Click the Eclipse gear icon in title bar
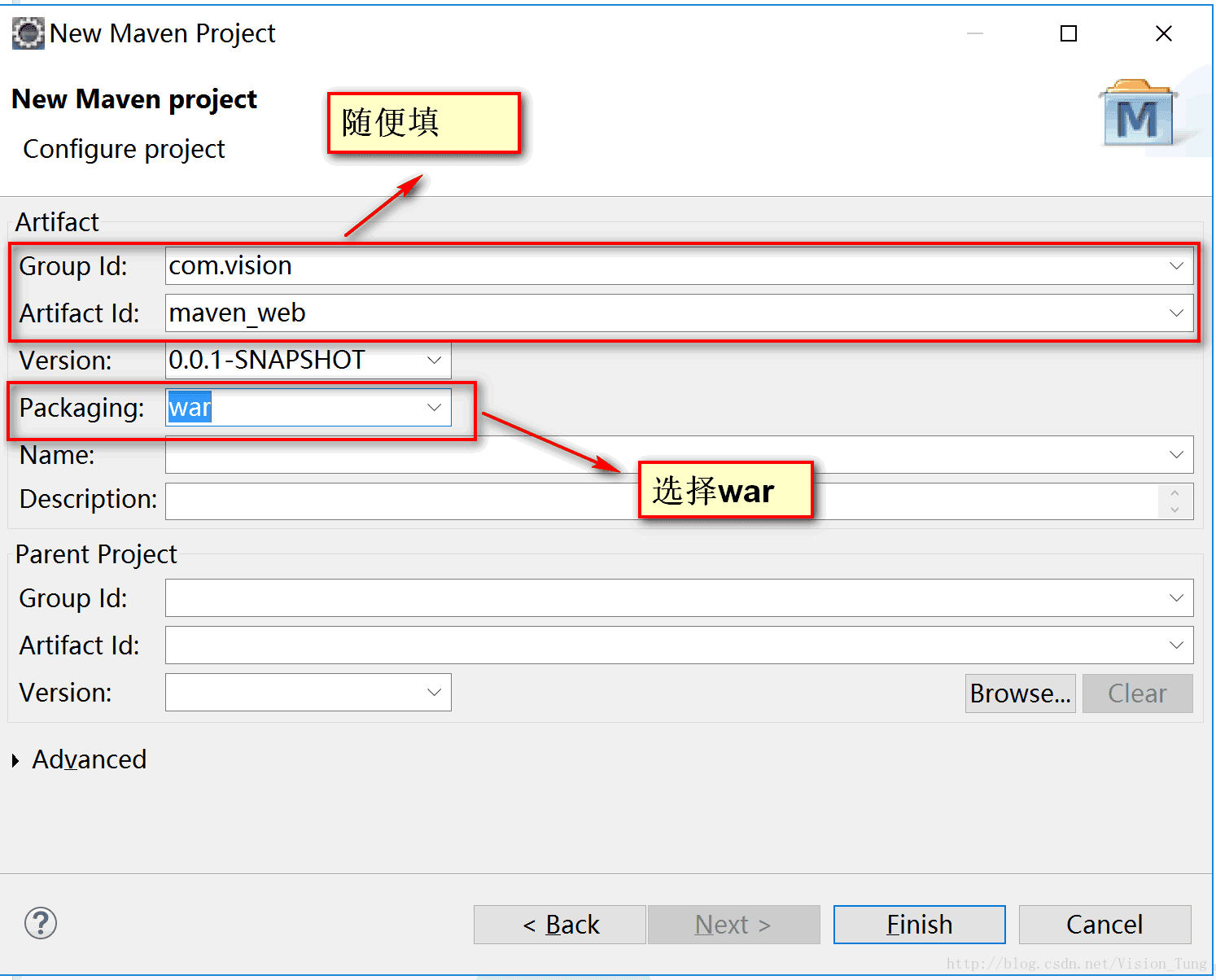Screen dimensions: 1216x980 (28, 33)
